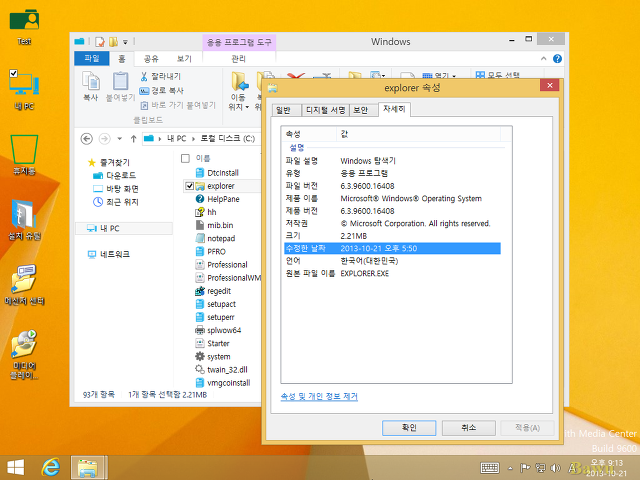Select 최근 위치 in navigation pane

(x=116, y=202)
